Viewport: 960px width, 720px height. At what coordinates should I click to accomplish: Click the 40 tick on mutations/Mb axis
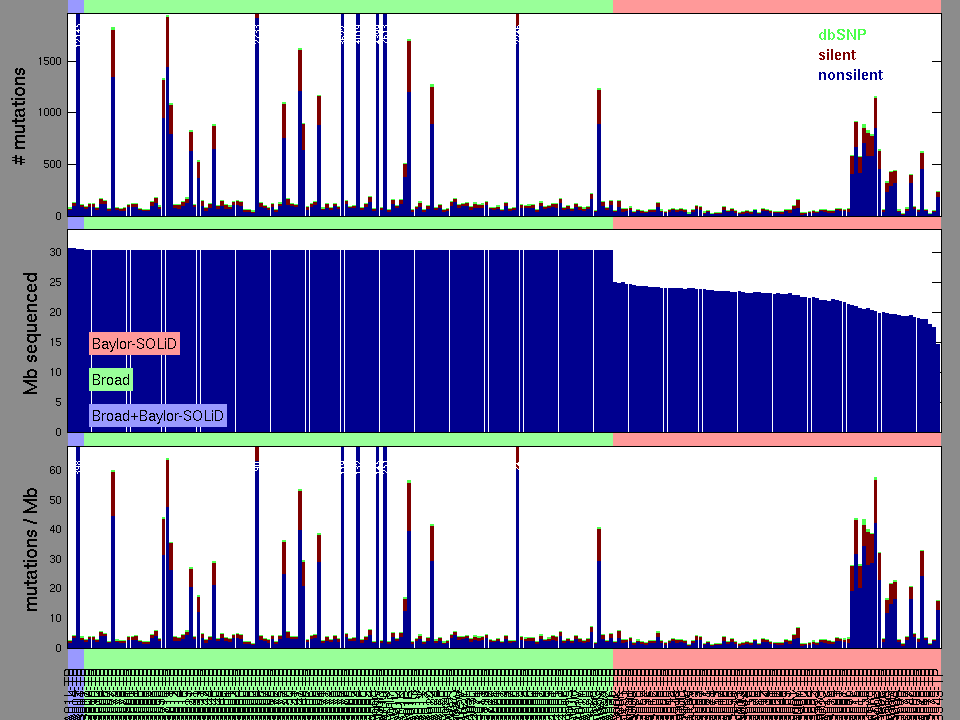pos(54,529)
